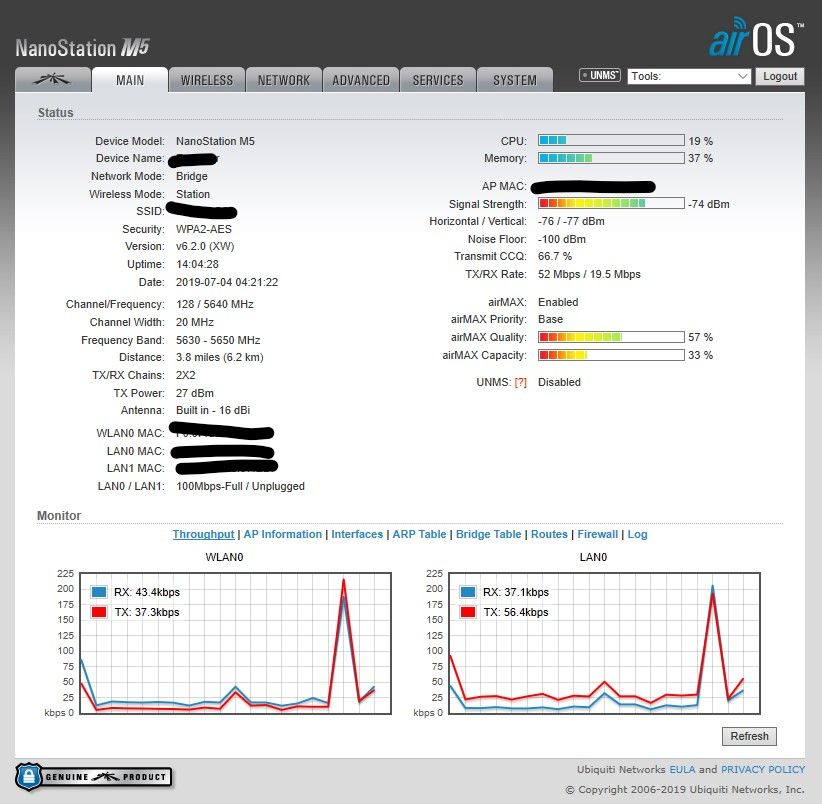View the ARP Table

click(419, 534)
